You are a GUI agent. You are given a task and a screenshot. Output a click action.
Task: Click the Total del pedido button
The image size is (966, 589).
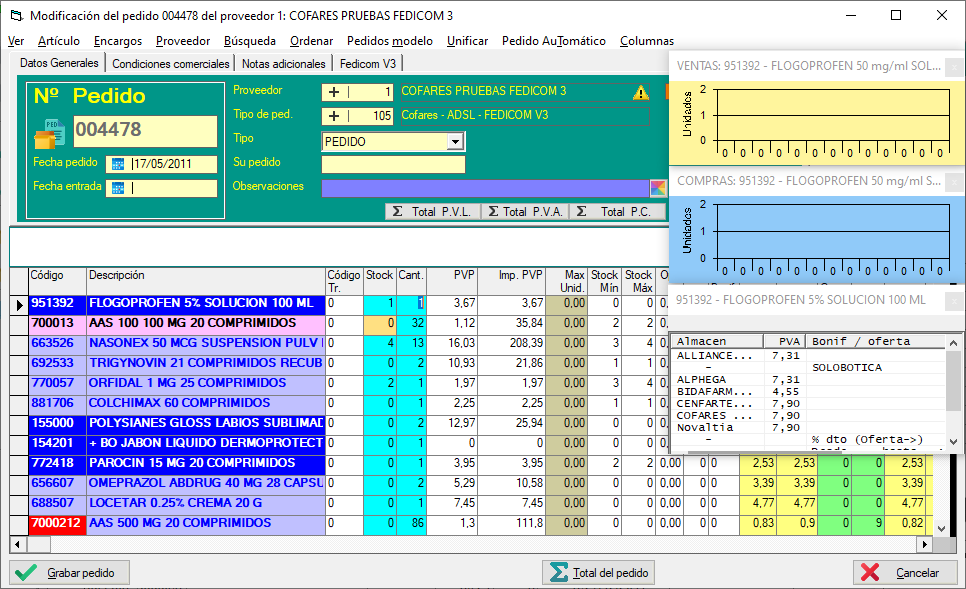pyautogui.click(x=598, y=573)
